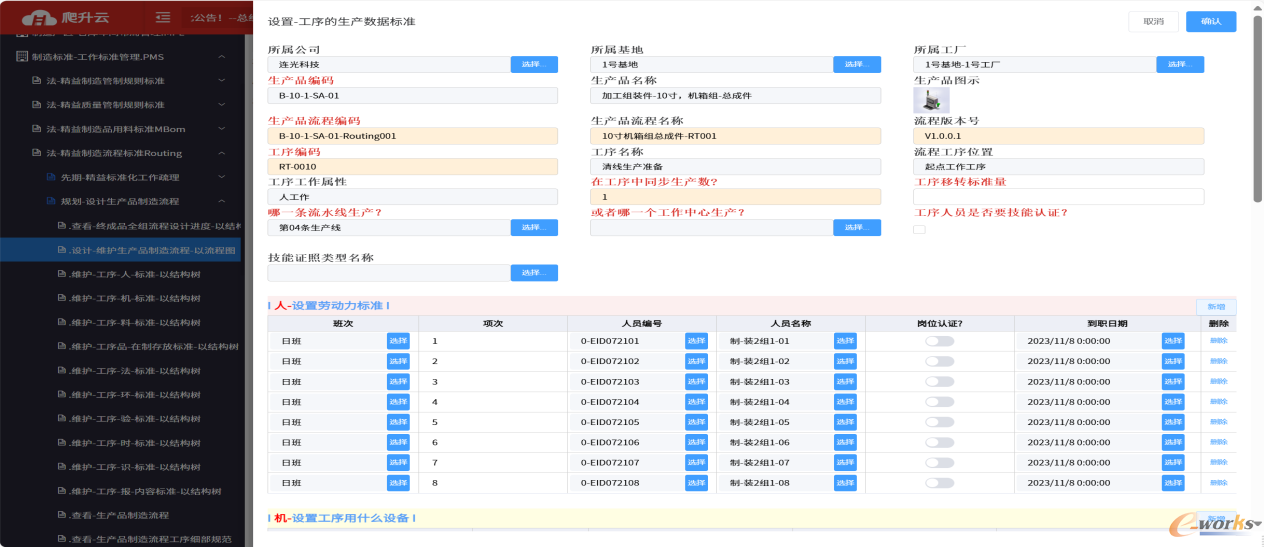
Task: Open 选择 picker for 所属公司
Action: point(534,64)
